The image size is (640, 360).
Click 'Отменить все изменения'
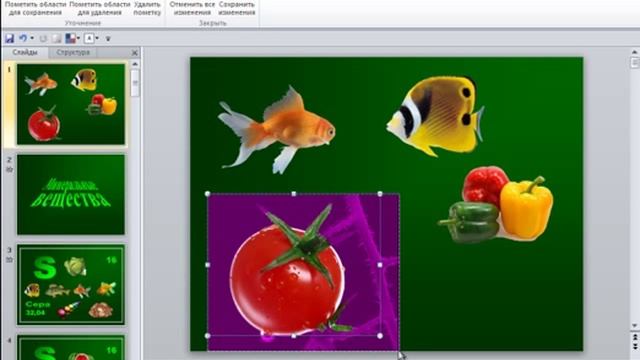(192, 8)
